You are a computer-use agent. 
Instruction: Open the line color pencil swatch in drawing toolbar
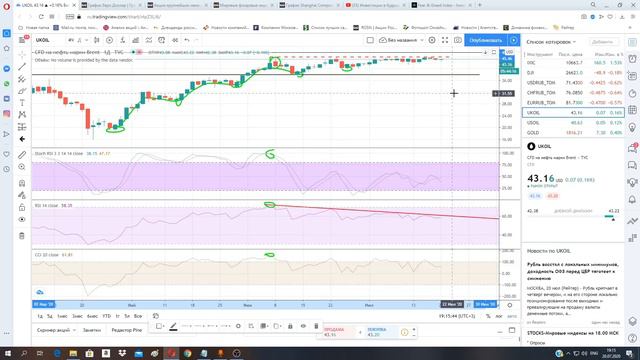pos(173,326)
